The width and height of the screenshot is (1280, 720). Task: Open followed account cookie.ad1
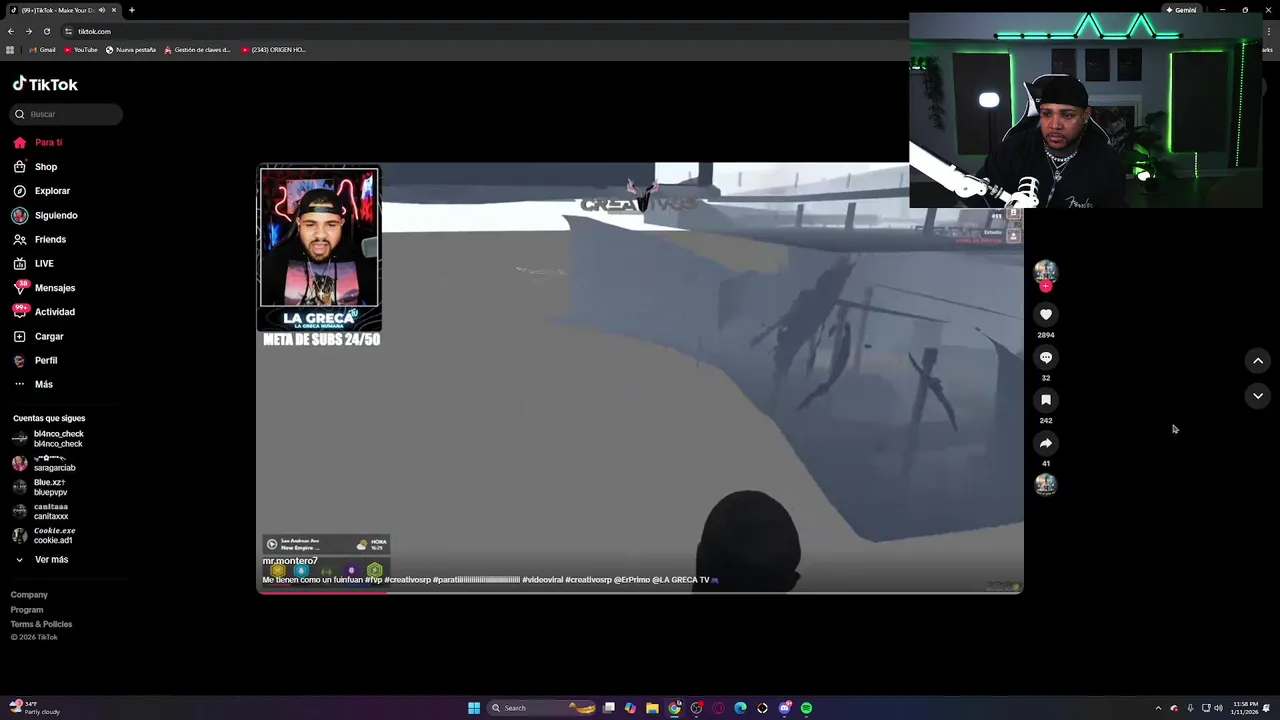[x=44, y=536]
